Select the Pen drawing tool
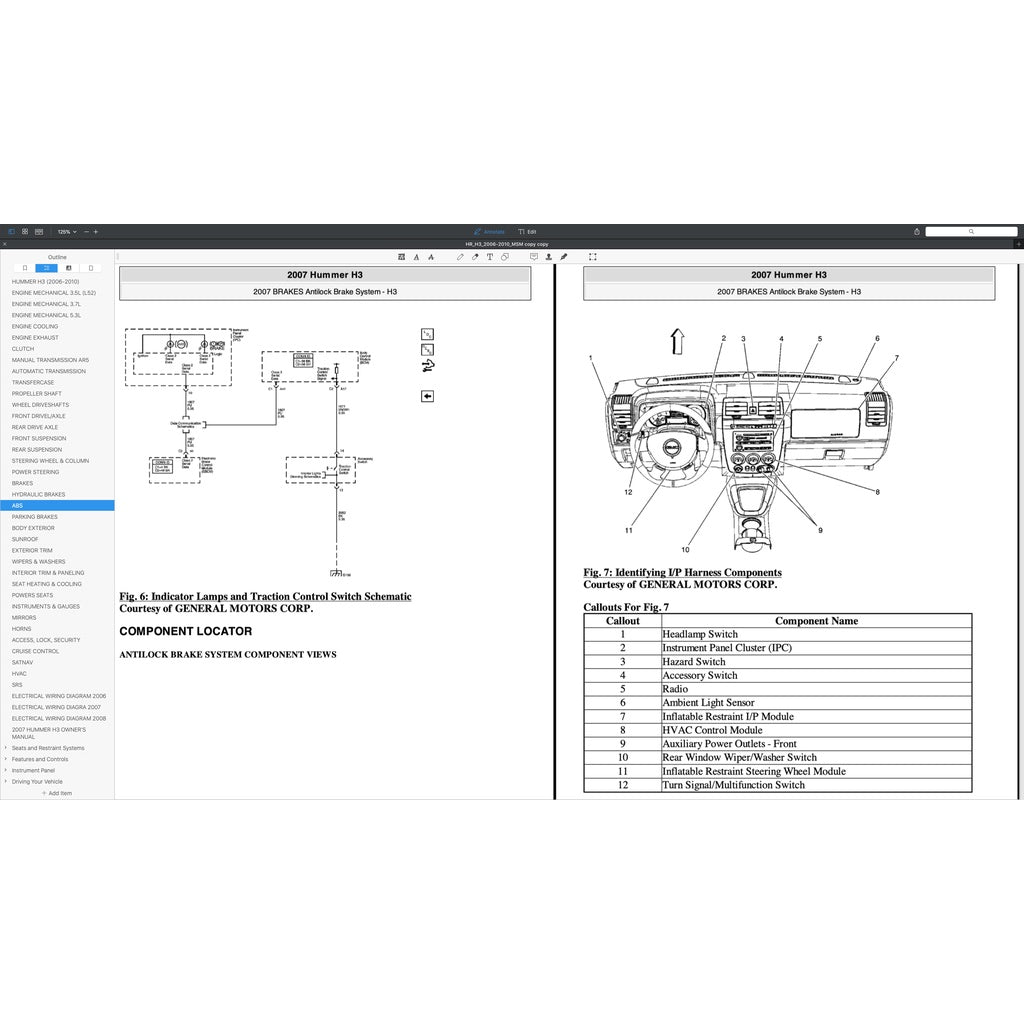This screenshot has height=1024, width=1024. pos(460,256)
